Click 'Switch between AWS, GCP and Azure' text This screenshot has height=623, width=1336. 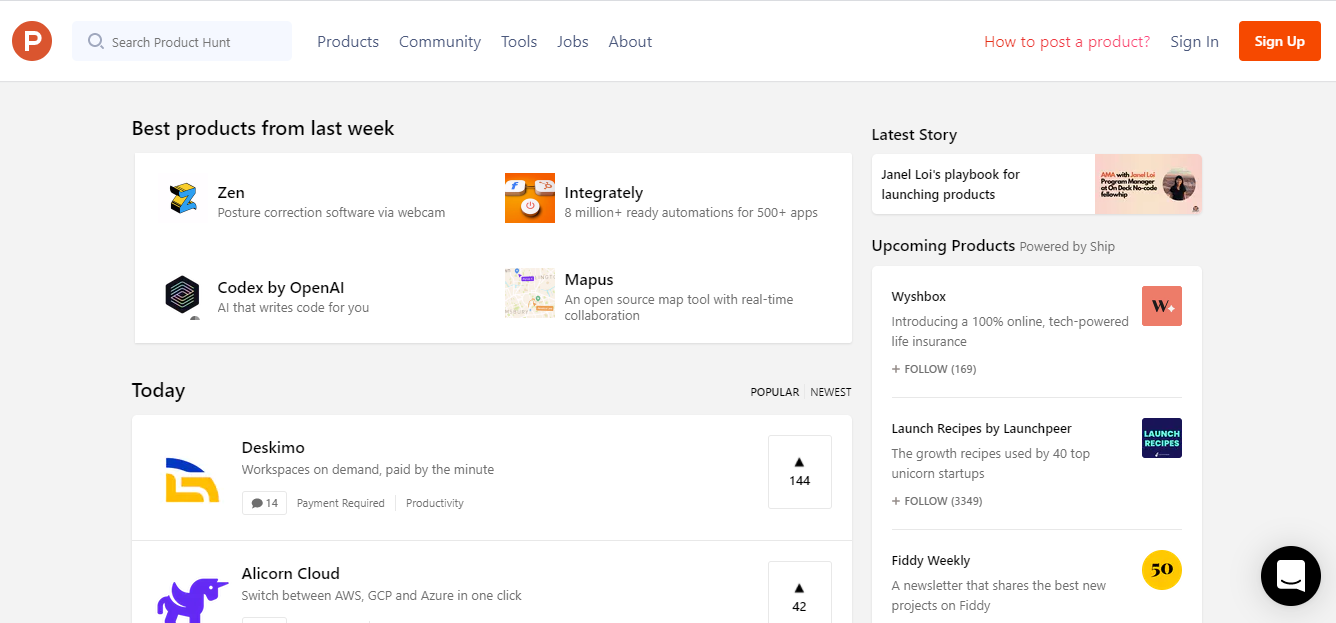(382, 596)
